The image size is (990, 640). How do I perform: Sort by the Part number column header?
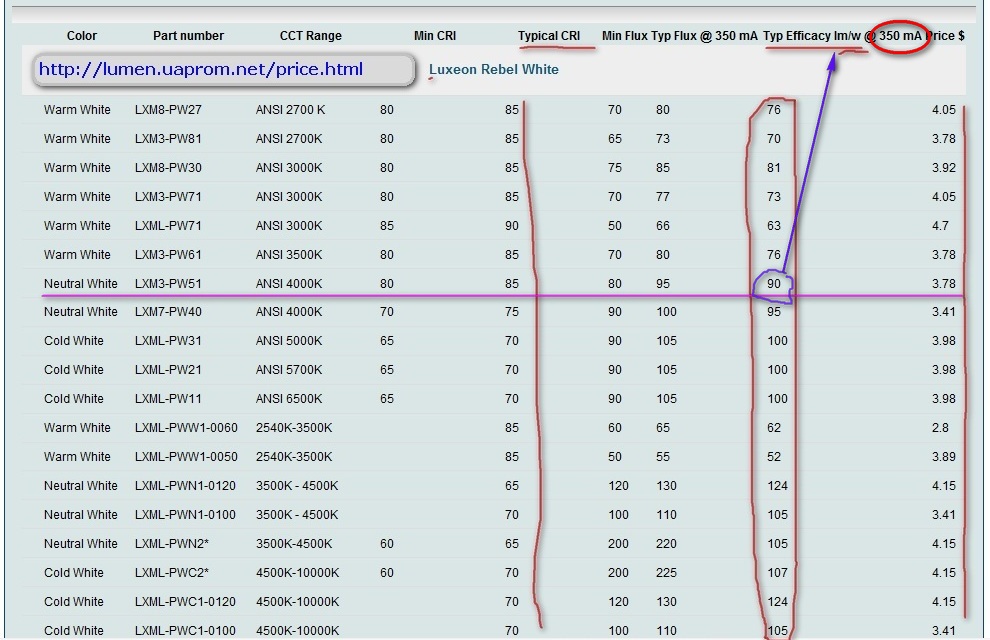[188, 36]
